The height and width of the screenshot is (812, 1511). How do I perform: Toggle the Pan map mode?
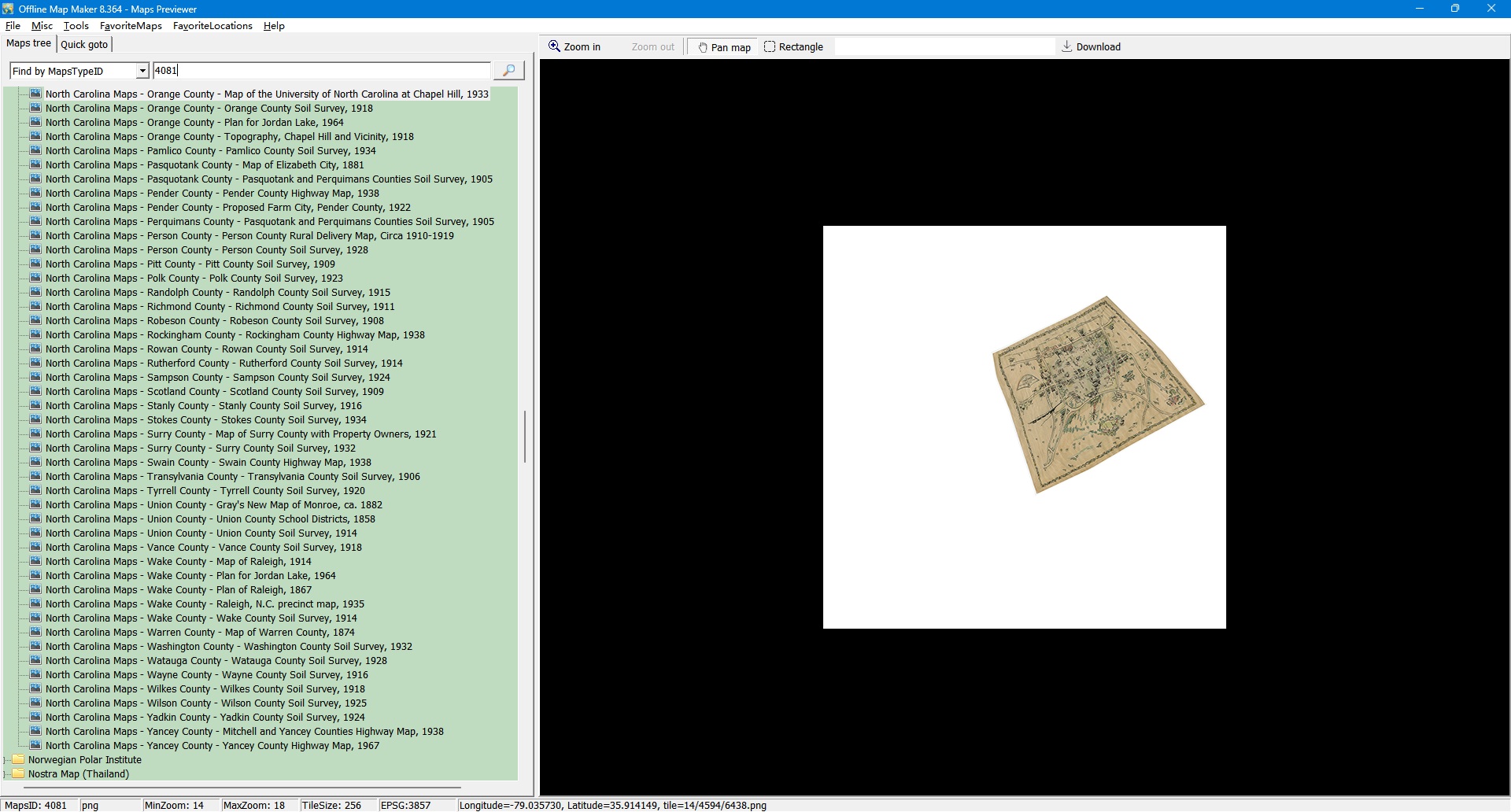(x=723, y=47)
